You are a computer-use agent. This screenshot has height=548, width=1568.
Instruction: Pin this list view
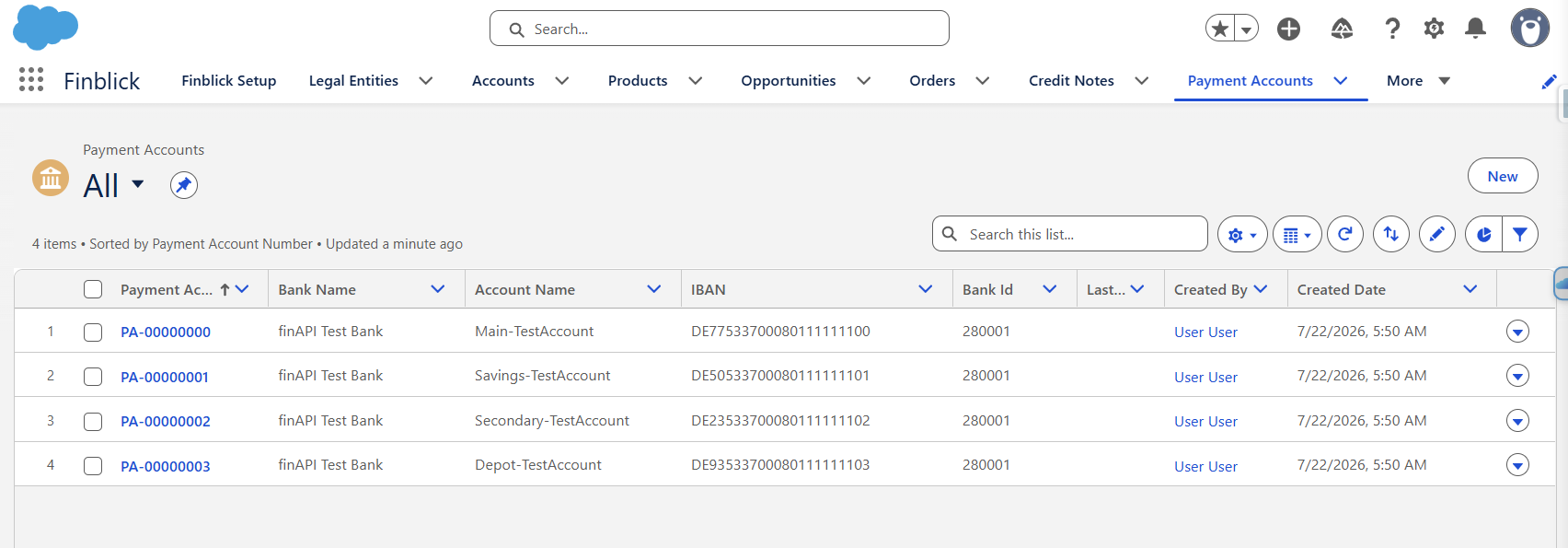[x=184, y=185]
